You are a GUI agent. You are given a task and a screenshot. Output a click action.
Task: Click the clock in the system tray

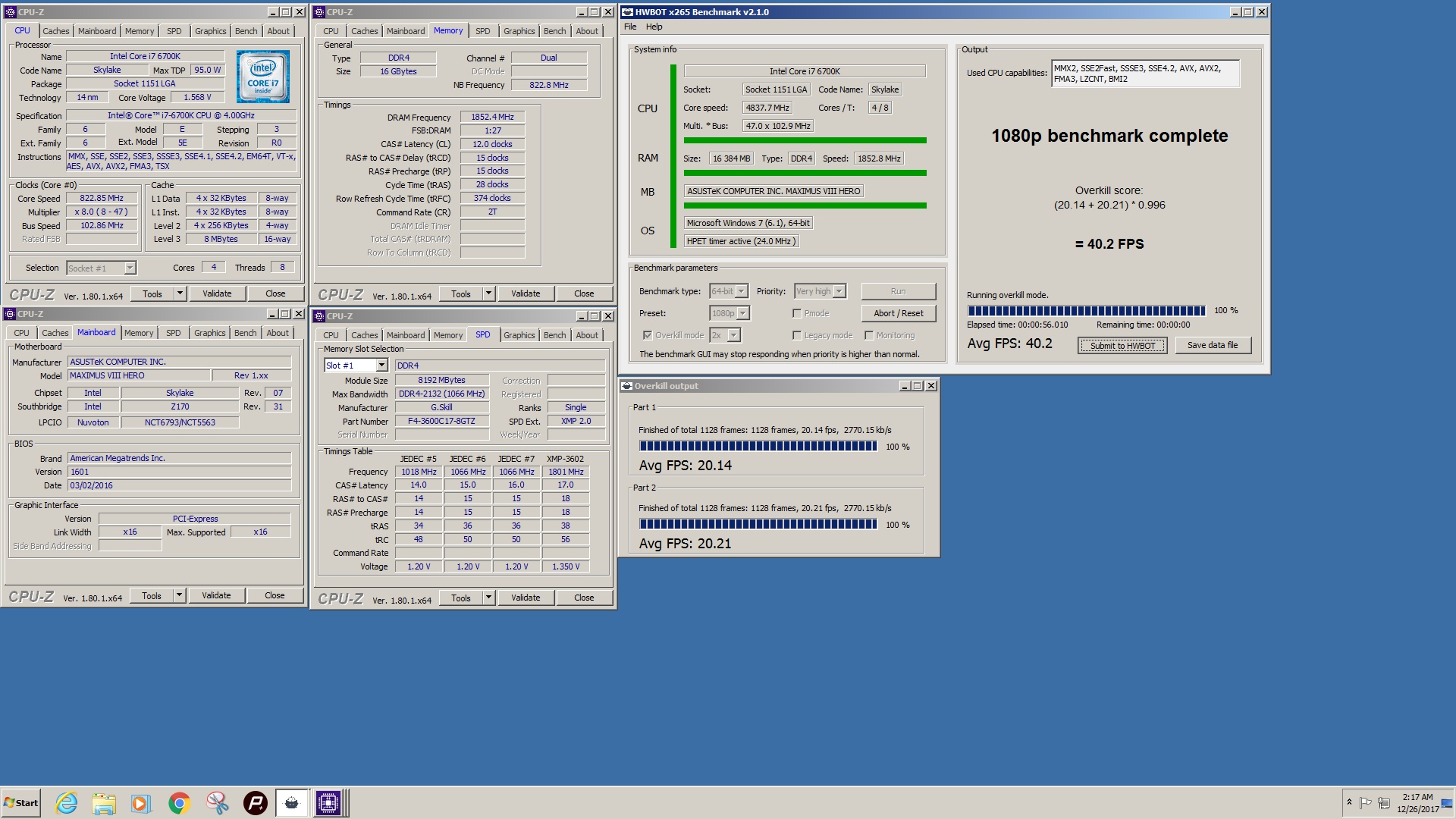click(1417, 802)
